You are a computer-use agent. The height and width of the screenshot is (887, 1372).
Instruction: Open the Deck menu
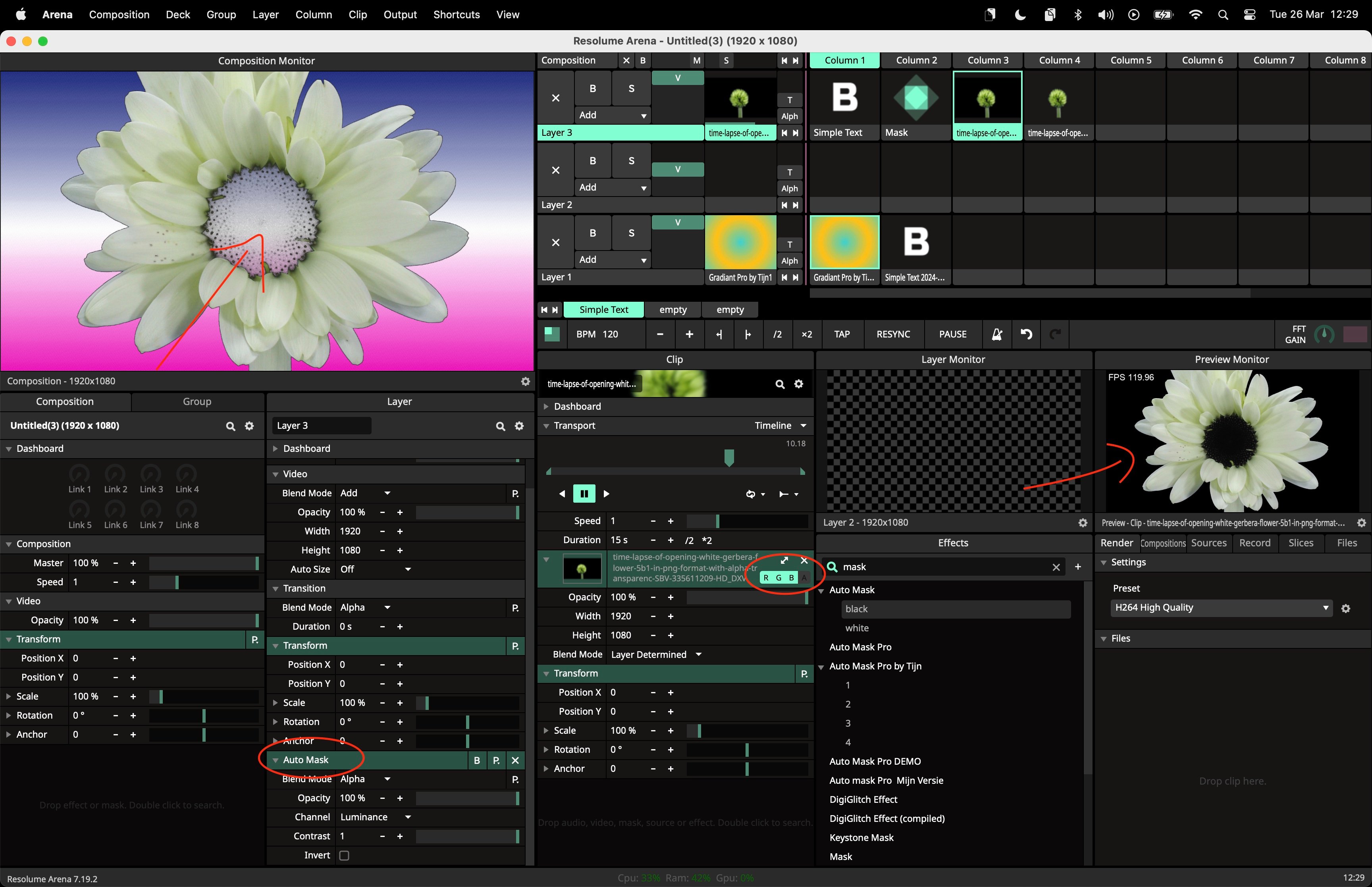(177, 14)
